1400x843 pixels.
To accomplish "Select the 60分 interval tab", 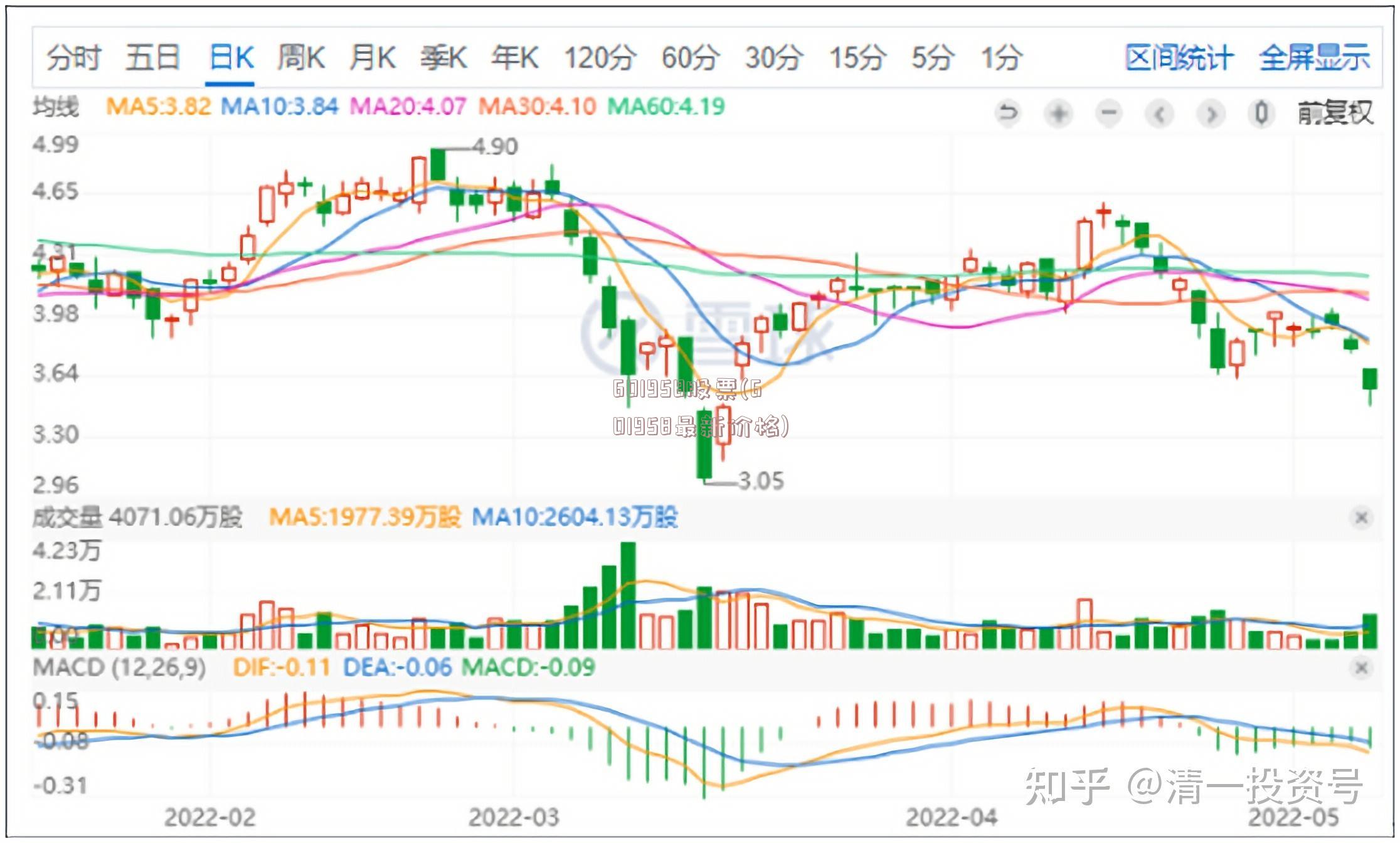I will pyautogui.click(x=691, y=58).
